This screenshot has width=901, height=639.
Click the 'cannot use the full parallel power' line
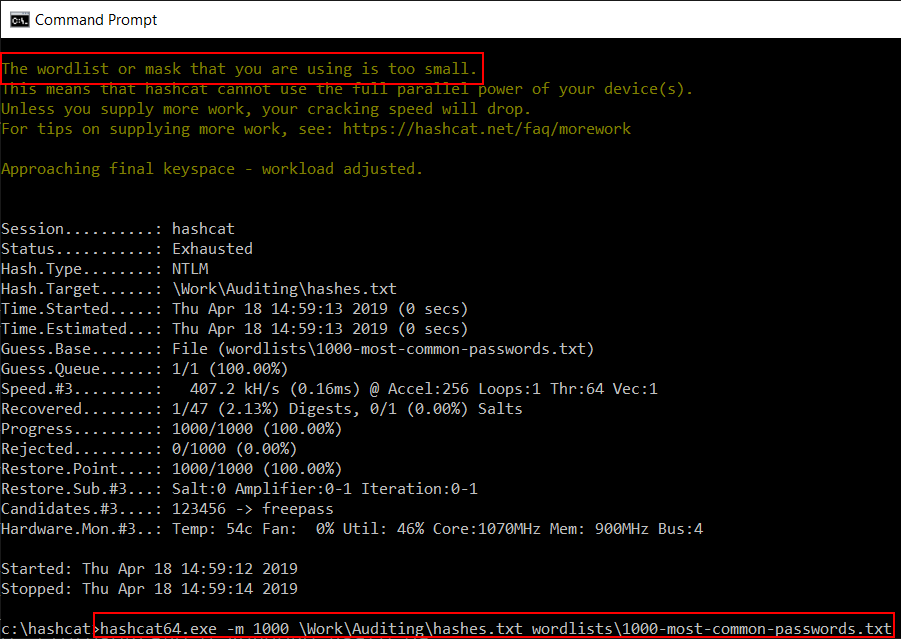pyautogui.click(x=347, y=89)
